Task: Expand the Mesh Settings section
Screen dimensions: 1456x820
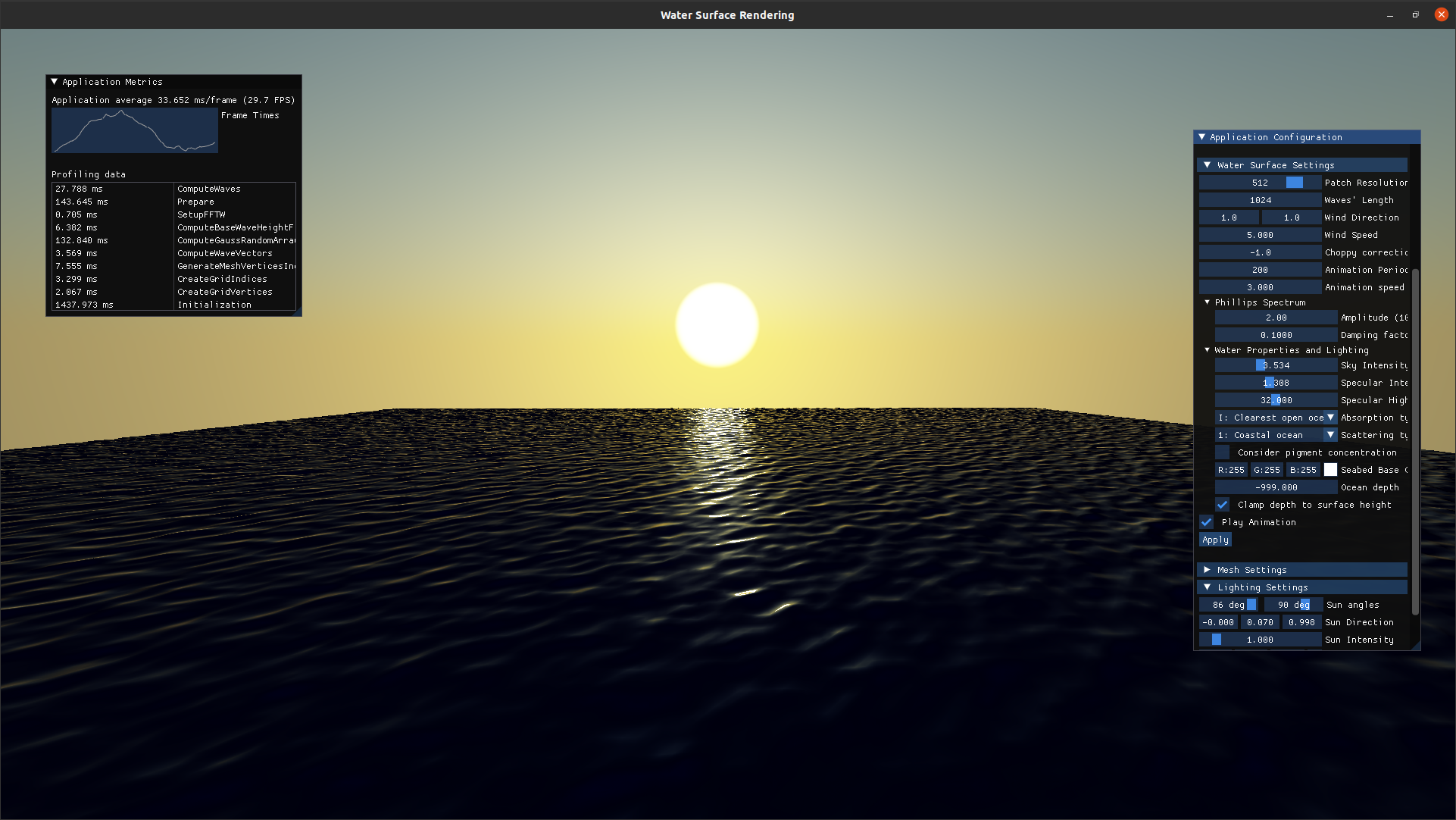Action: pos(1208,570)
